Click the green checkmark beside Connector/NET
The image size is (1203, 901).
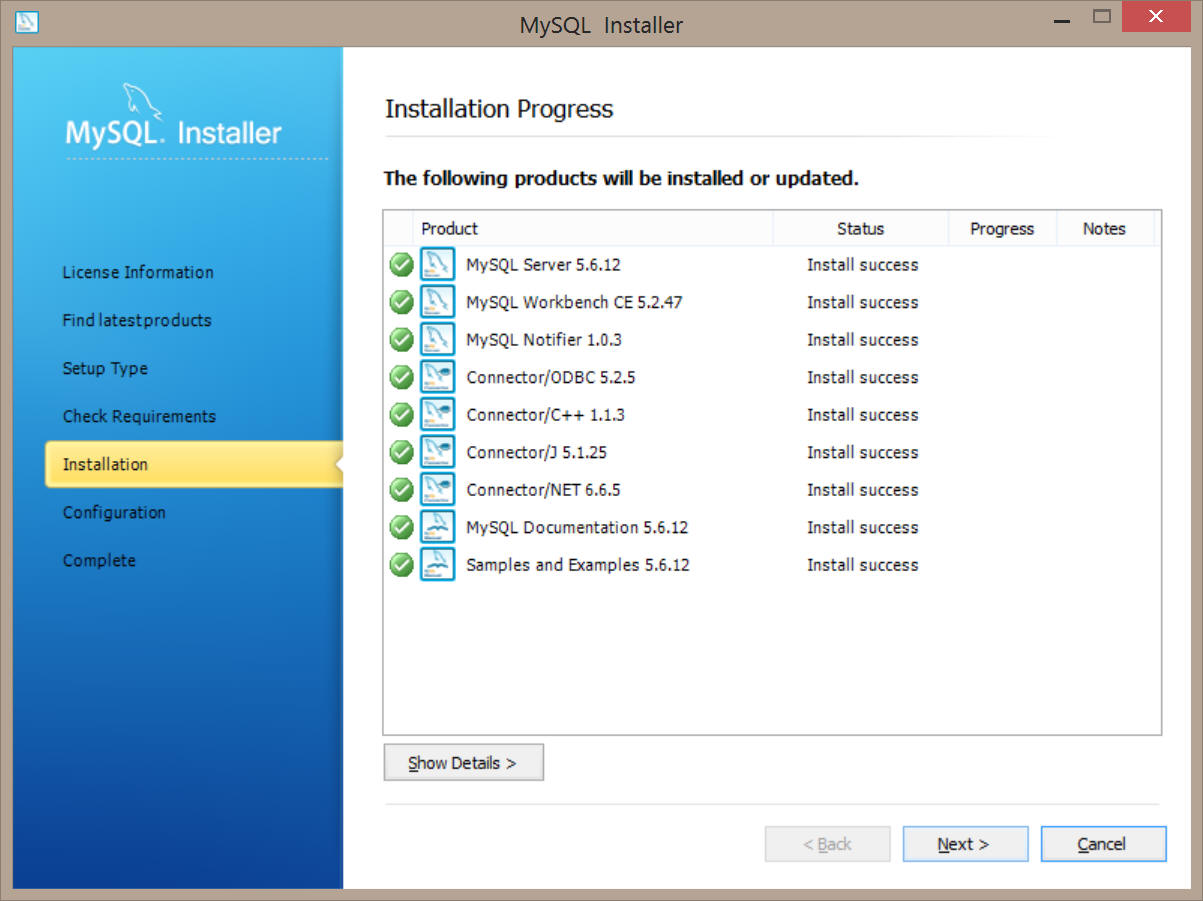[x=401, y=490]
